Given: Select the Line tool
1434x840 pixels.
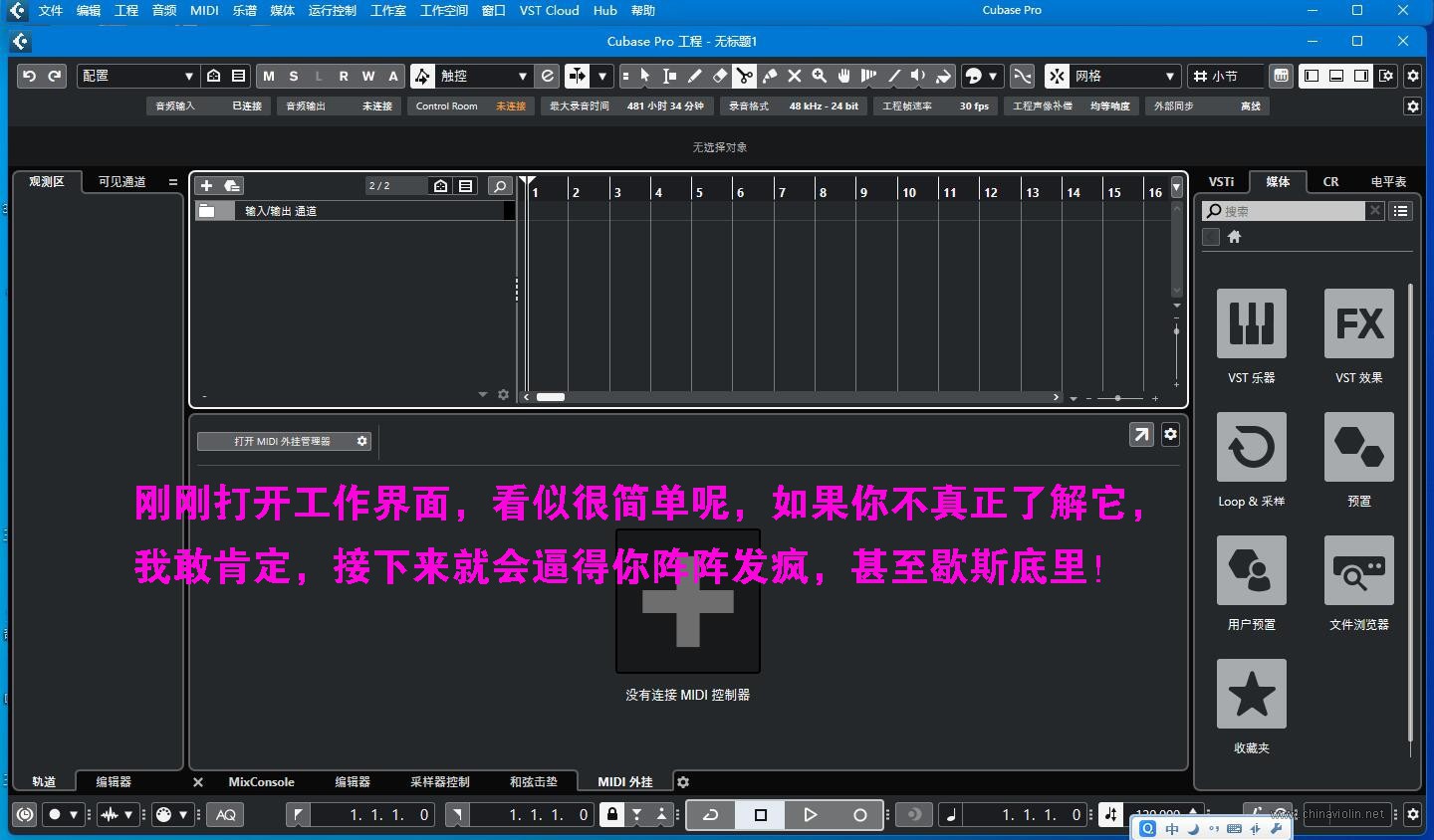Looking at the screenshot, I should (x=894, y=76).
